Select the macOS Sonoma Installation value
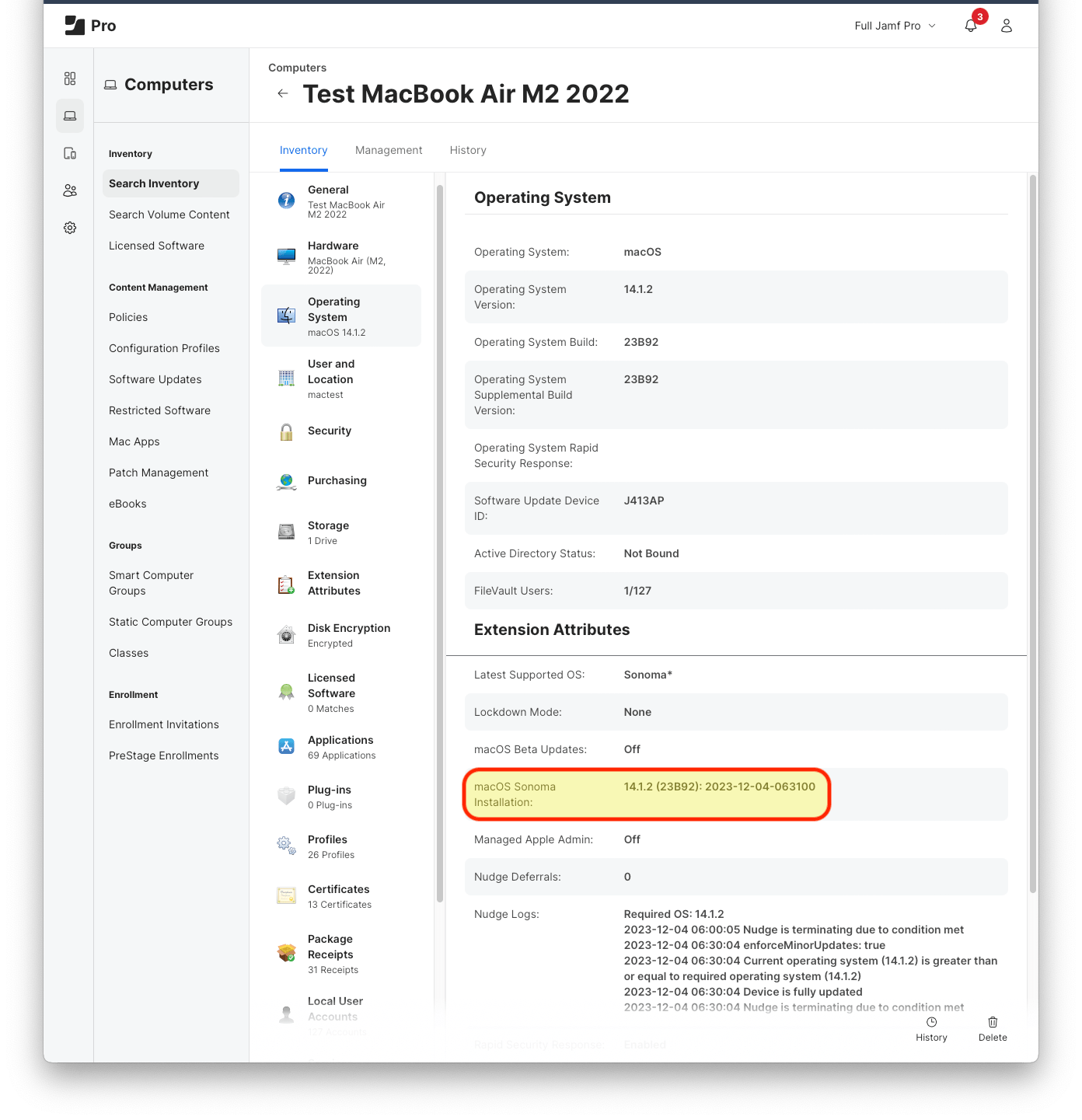This screenshot has width=1082, height=1120. tap(720, 787)
